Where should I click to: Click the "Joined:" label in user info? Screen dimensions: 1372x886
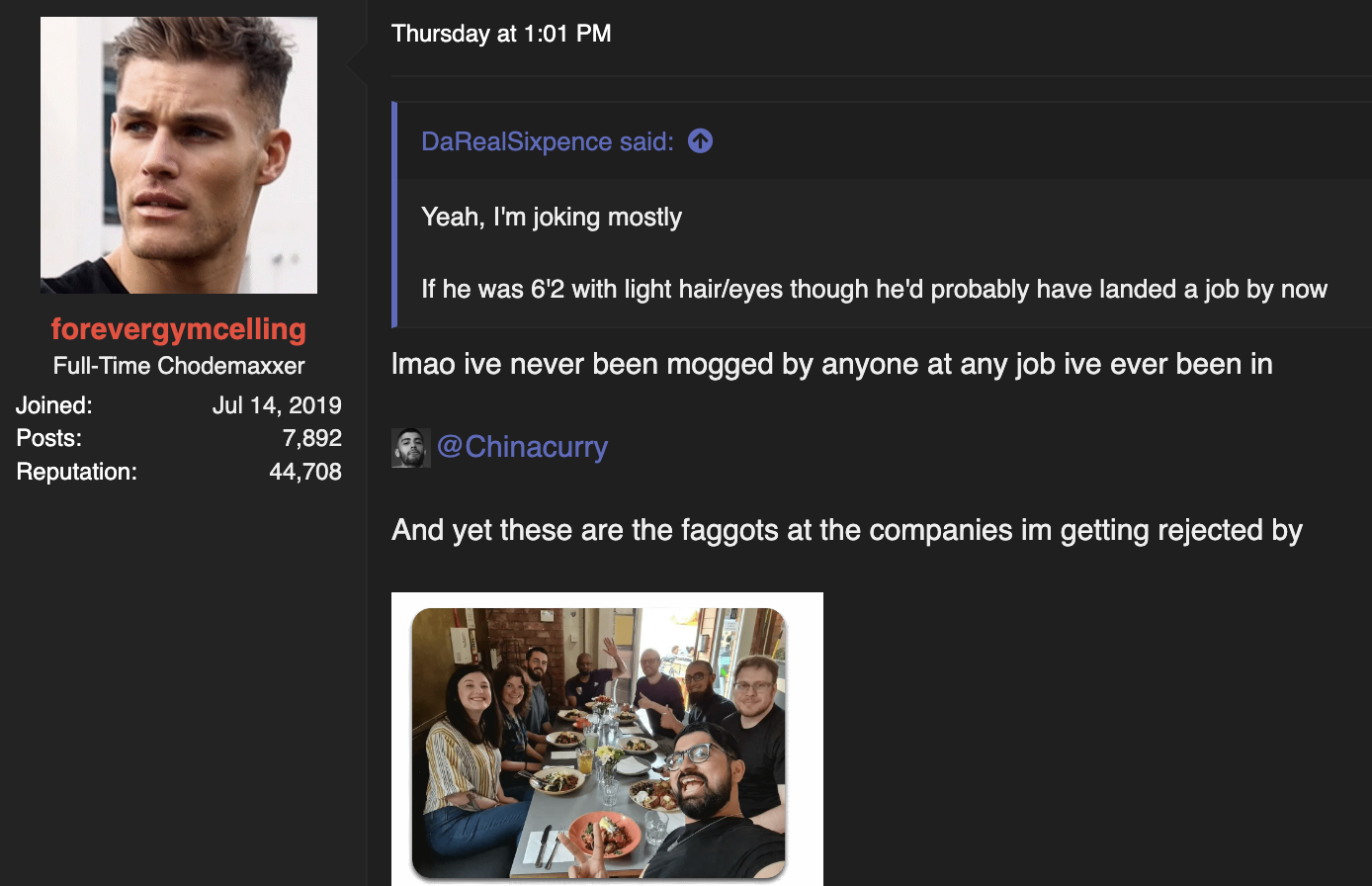pos(54,405)
